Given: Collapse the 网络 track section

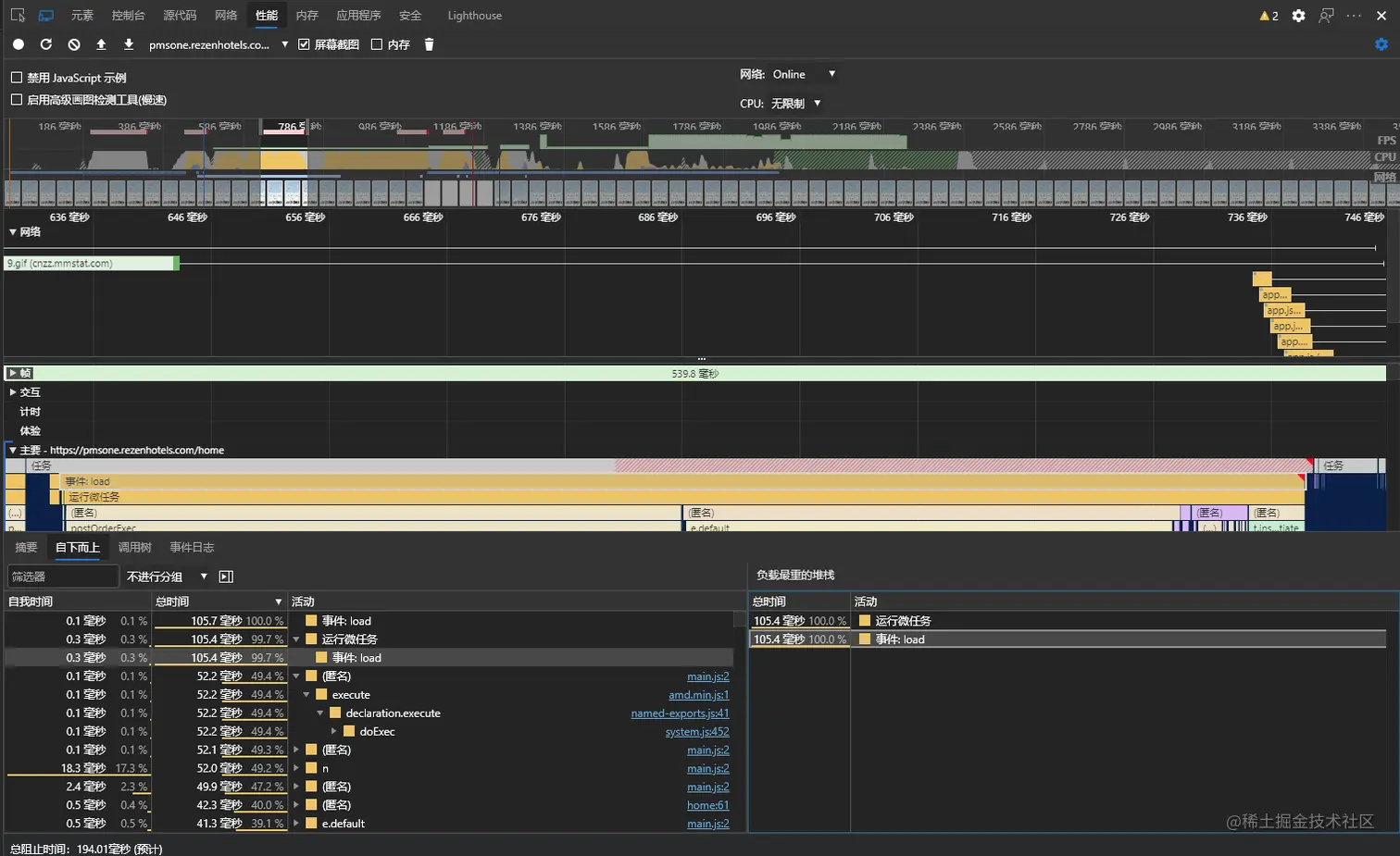Looking at the screenshot, I should click(13, 232).
